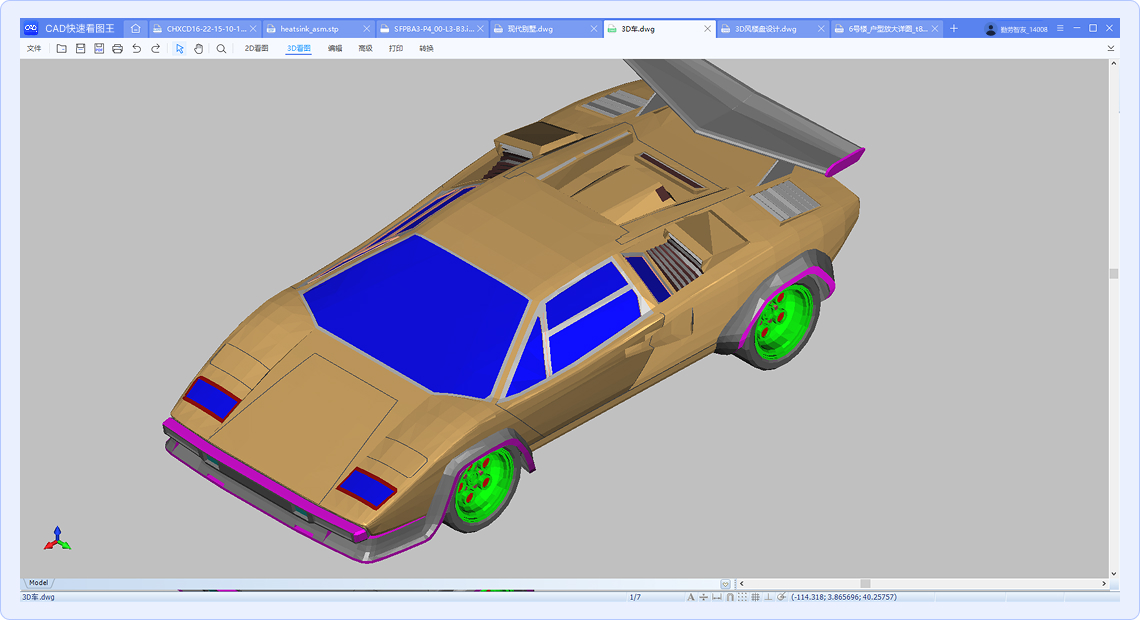This screenshot has width=1140, height=620.
Task: Select the arrow pointer tool
Action: pos(180,49)
